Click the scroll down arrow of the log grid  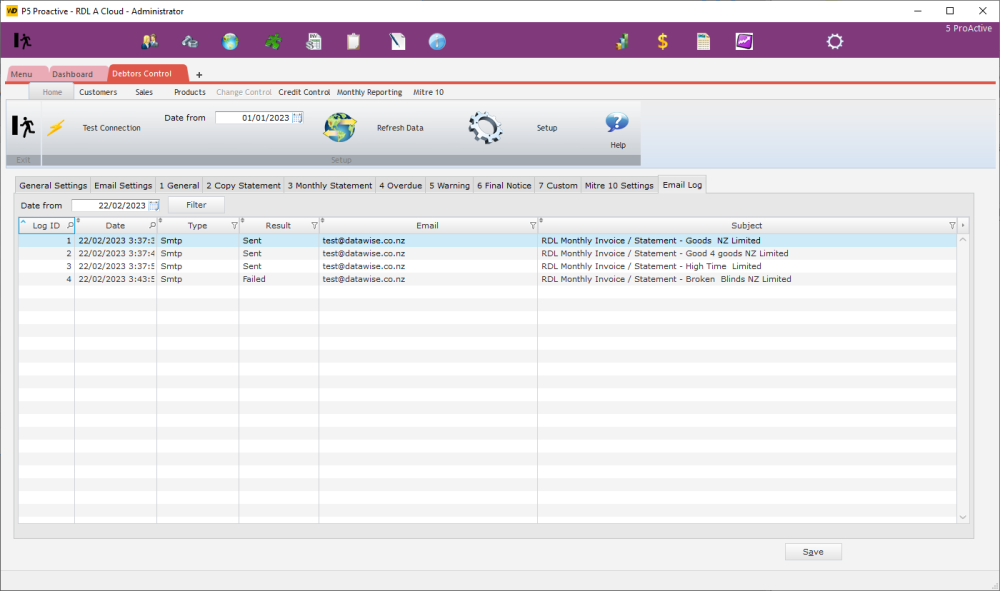(x=963, y=517)
